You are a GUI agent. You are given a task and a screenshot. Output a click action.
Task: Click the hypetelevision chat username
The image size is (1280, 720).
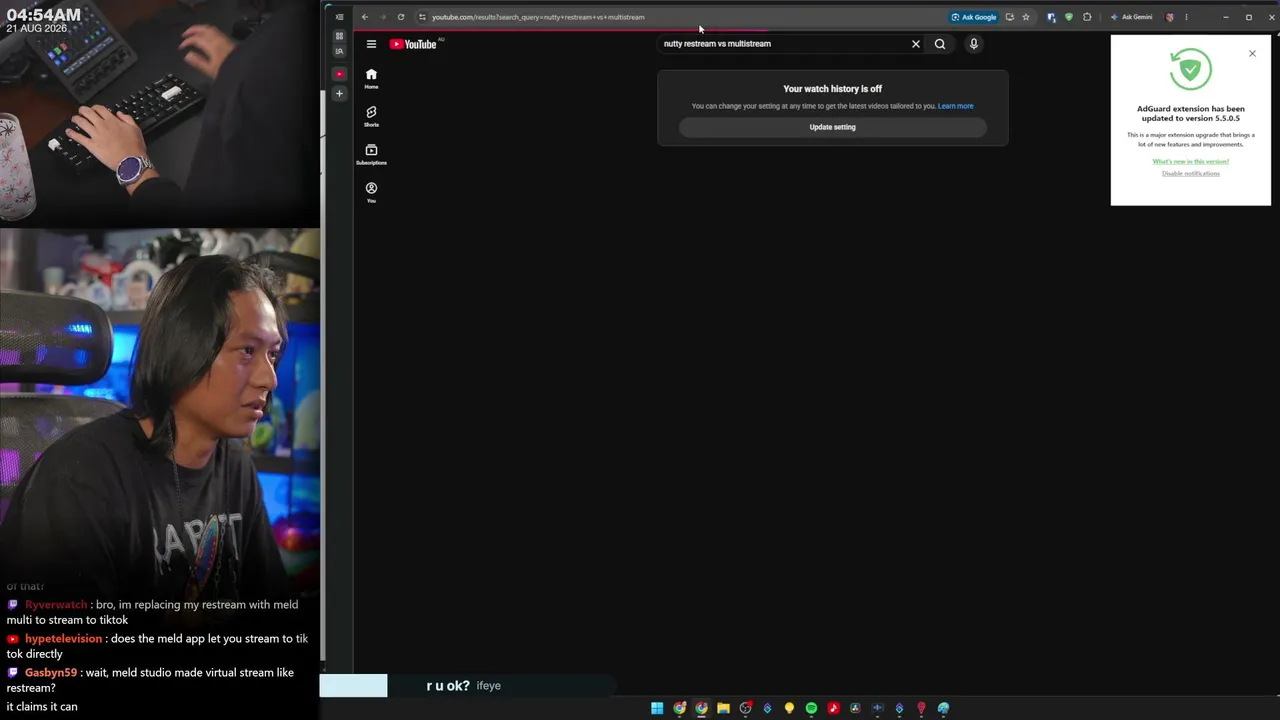pyautogui.click(x=63, y=639)
